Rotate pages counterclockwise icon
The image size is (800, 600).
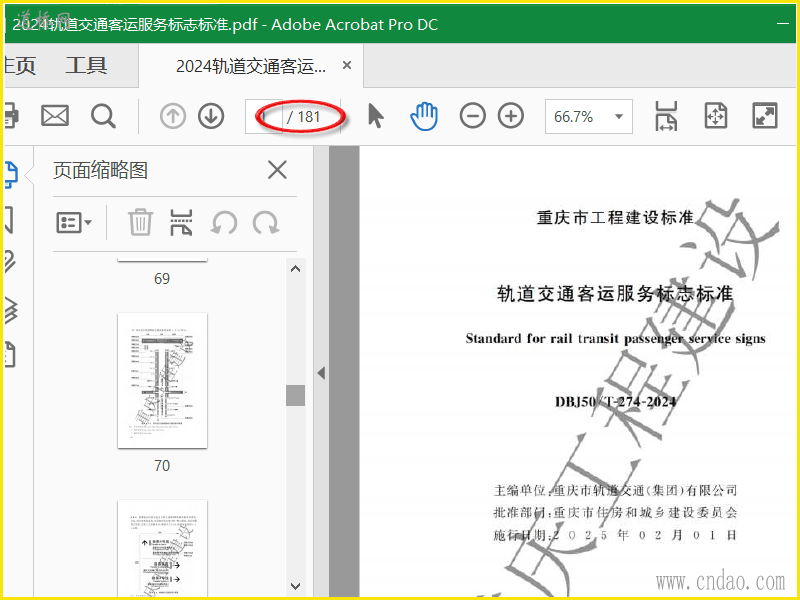pos(224,222)
